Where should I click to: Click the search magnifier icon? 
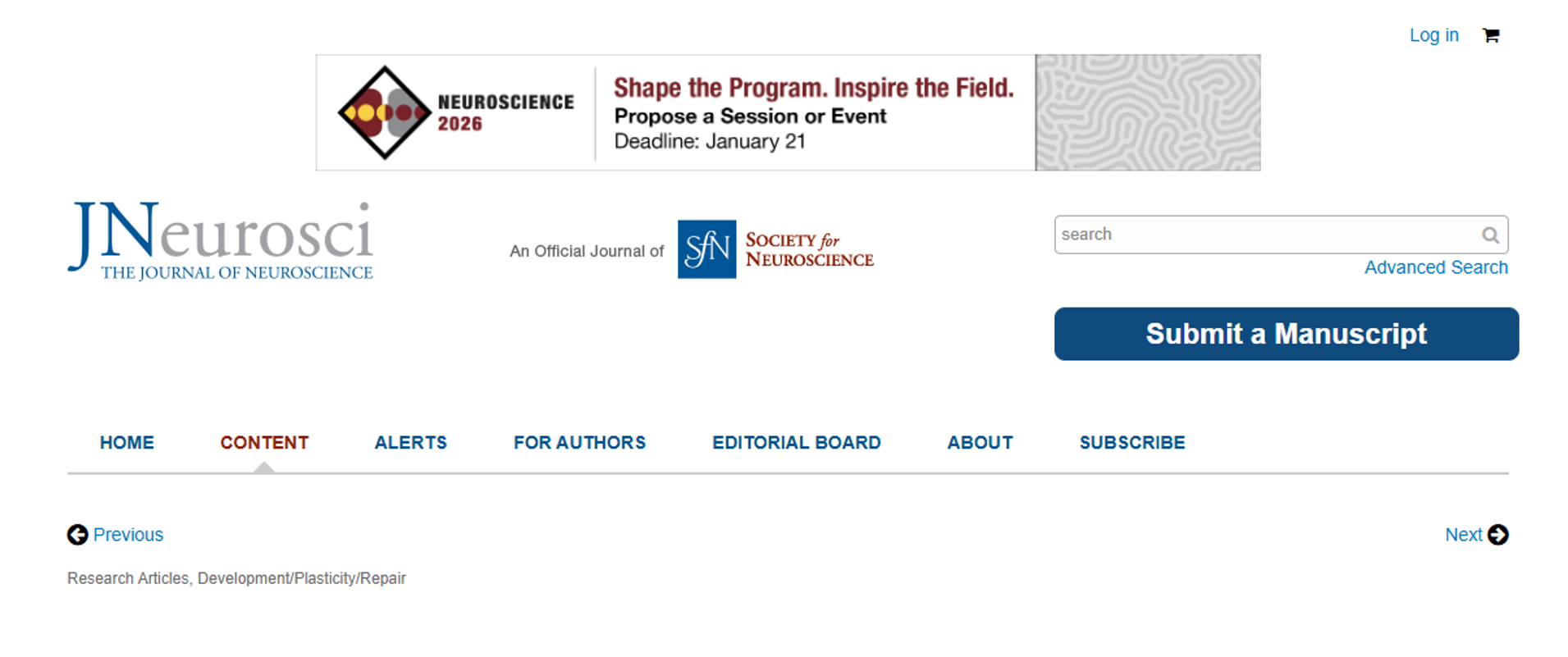point(1490,235)
